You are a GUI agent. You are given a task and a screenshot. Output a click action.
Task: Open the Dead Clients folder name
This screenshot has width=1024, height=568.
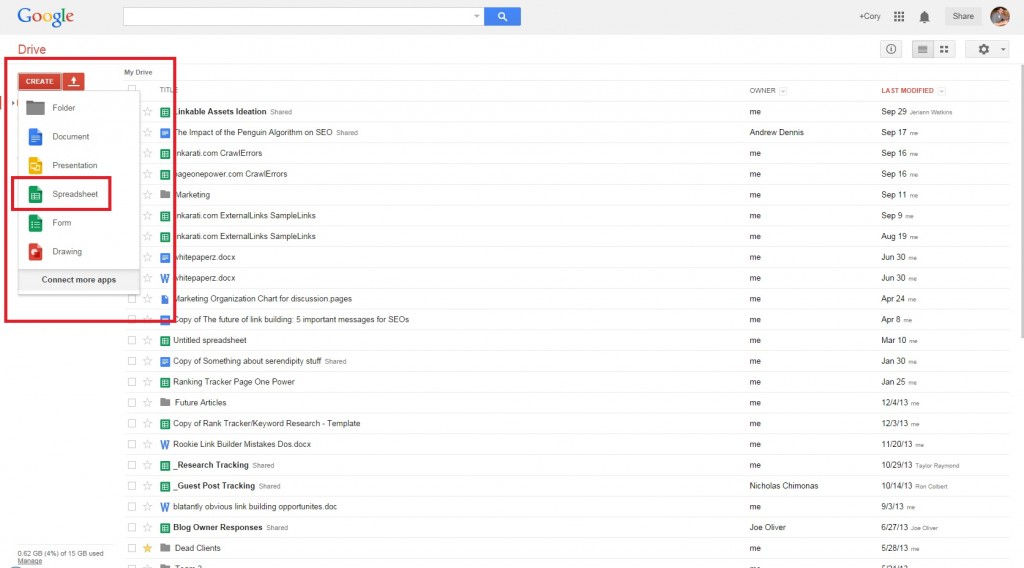(x=197, y=548)
